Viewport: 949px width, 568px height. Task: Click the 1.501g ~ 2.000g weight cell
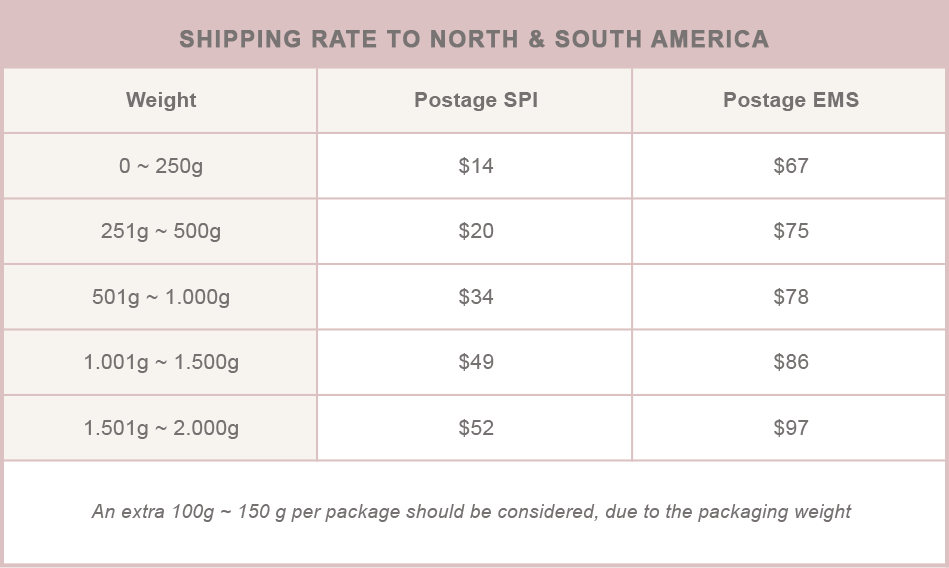pos(160,428)
